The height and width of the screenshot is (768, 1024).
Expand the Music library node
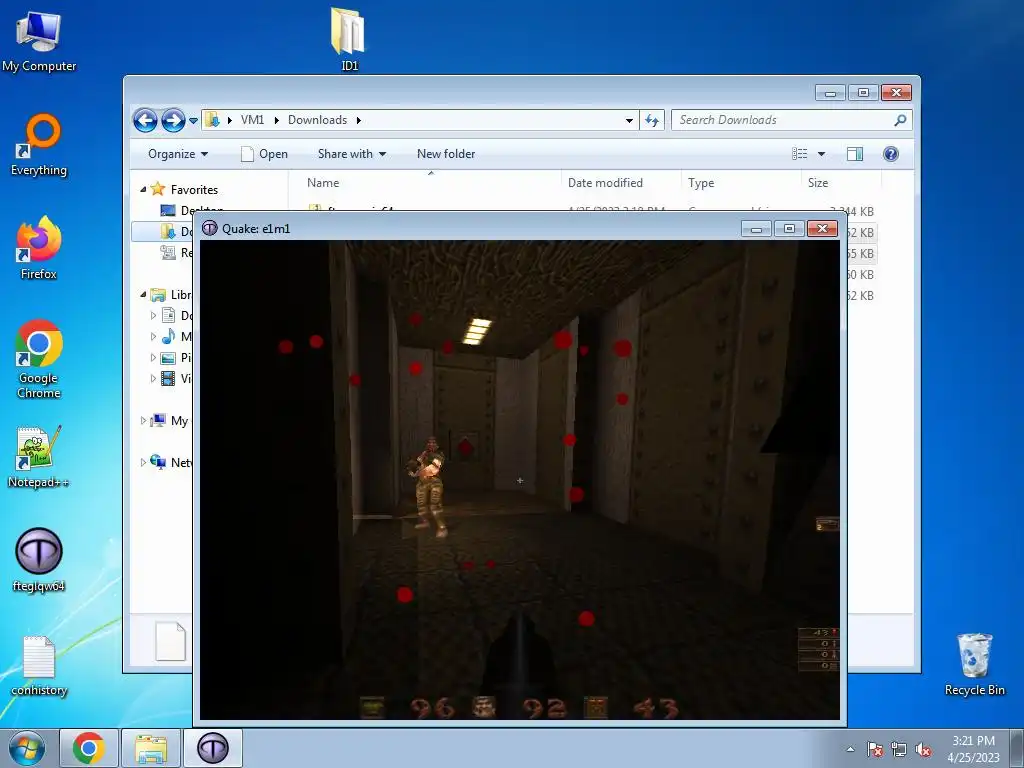153,336
